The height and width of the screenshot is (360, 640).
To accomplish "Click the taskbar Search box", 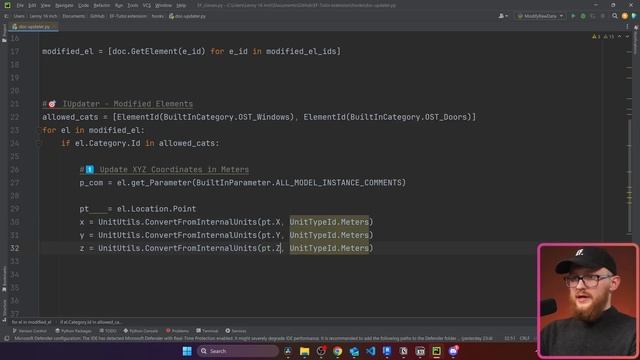I will [238, 351].
